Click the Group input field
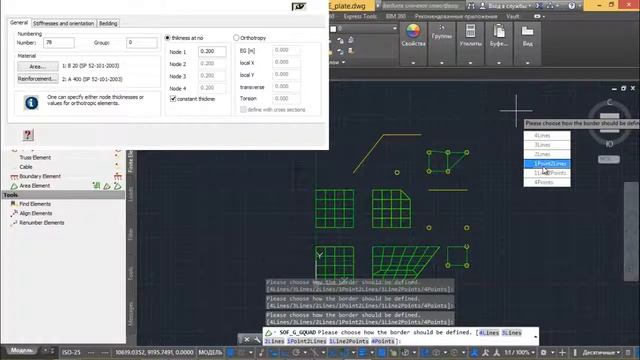The height and width of the screenshot is (360, 640). 142,42
